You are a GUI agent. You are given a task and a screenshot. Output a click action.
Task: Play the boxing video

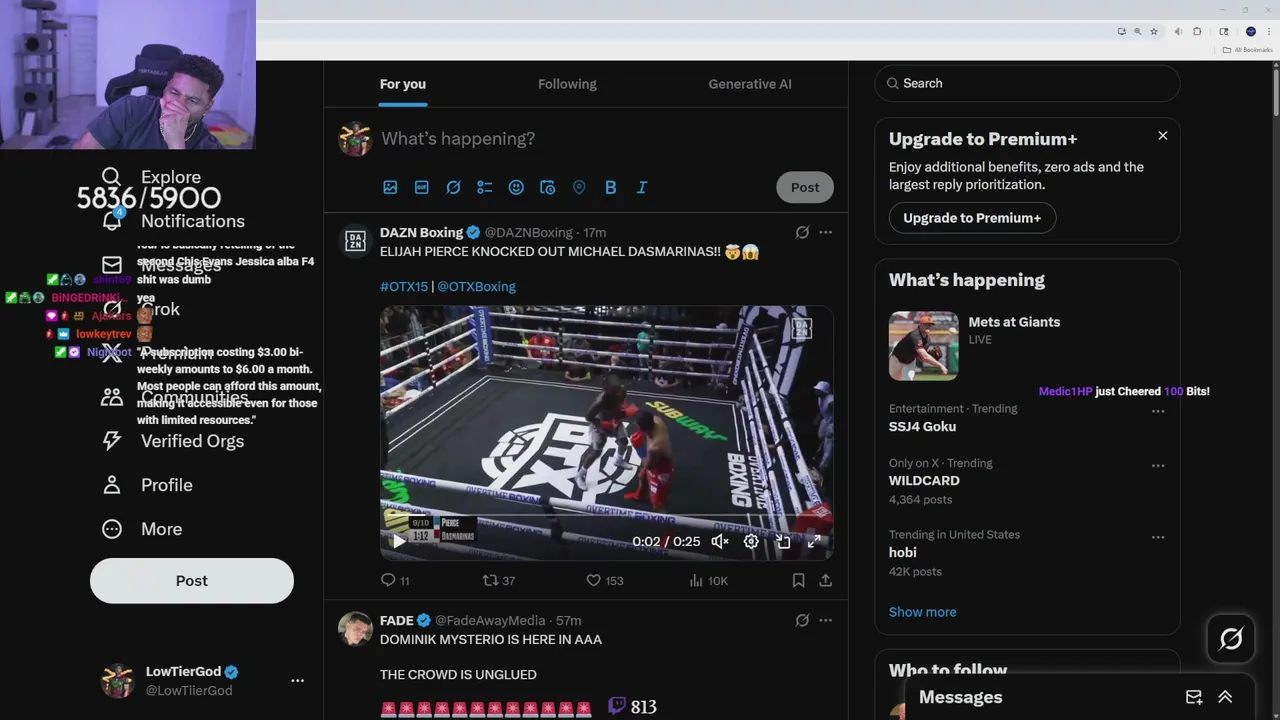click(x=399, y=541)
